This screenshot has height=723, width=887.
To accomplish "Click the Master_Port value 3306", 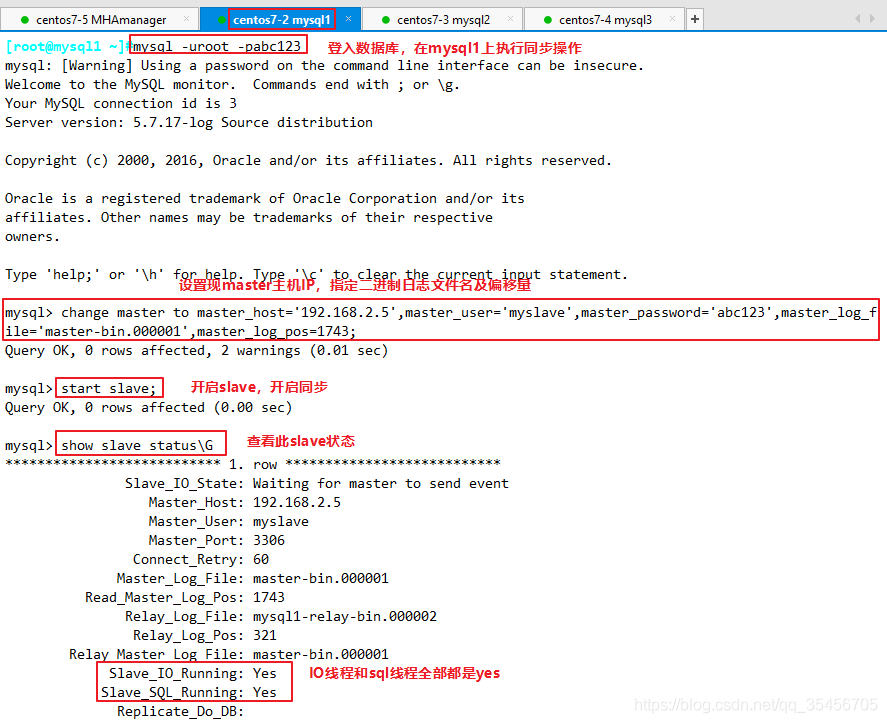I will tap(269, 540).
